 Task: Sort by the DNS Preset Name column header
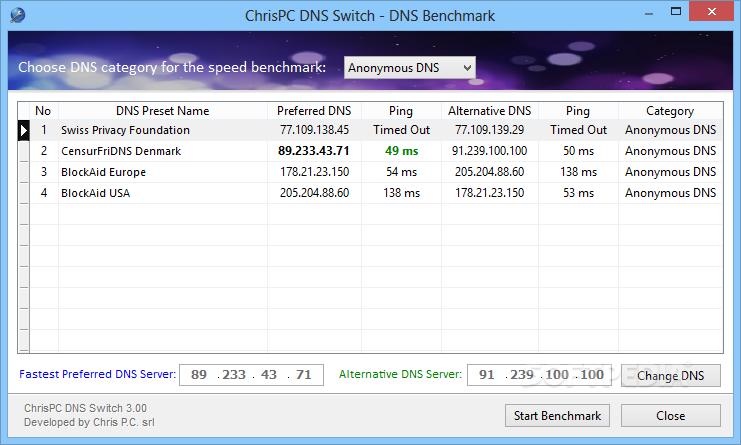click(163, 111)
